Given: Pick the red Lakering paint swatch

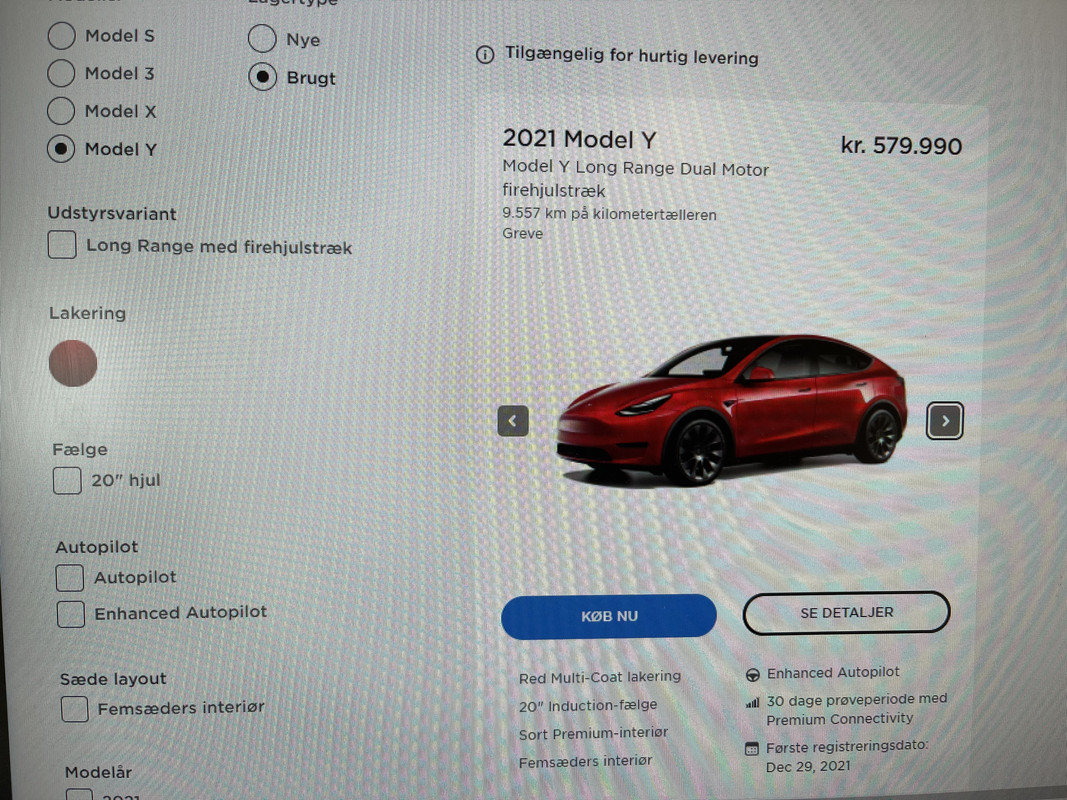Looking at the screenshot, I should coord(73,363).
